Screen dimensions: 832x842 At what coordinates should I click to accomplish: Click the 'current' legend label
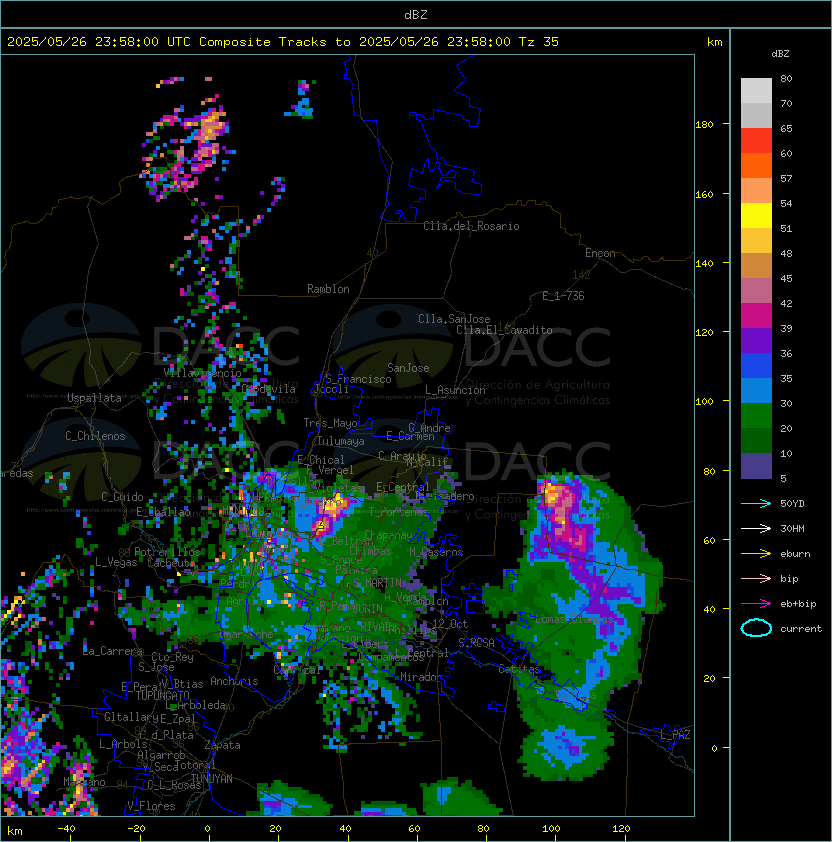click(x=801, y=629)
